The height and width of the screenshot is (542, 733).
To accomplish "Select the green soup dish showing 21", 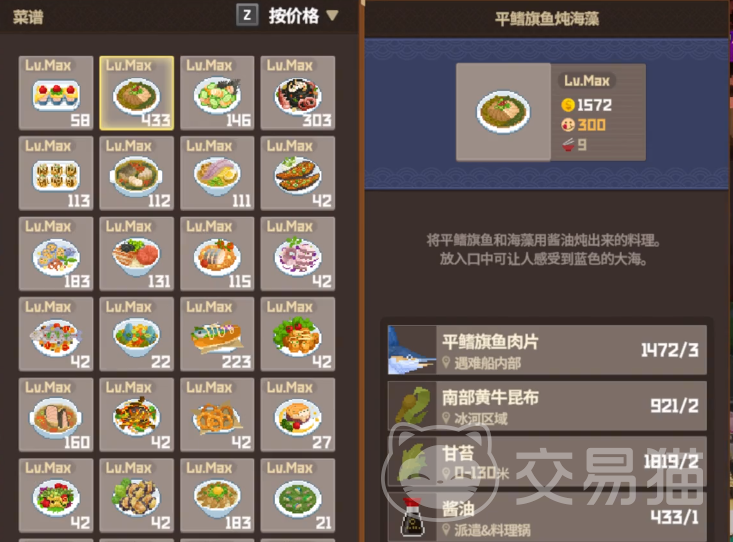I will 298,495.
